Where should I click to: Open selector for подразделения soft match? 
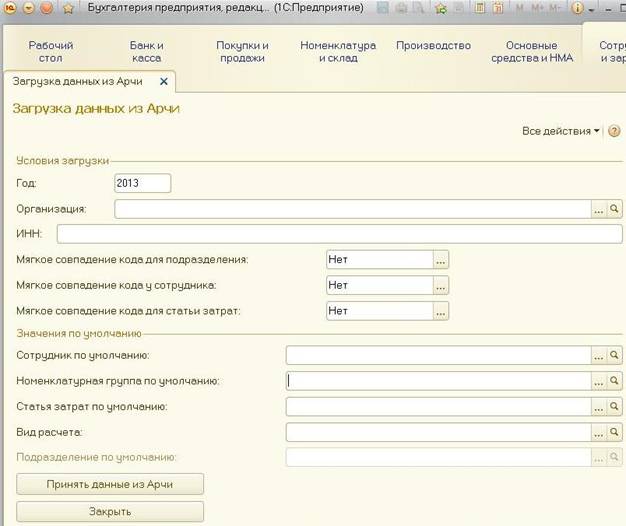[440, 260]
